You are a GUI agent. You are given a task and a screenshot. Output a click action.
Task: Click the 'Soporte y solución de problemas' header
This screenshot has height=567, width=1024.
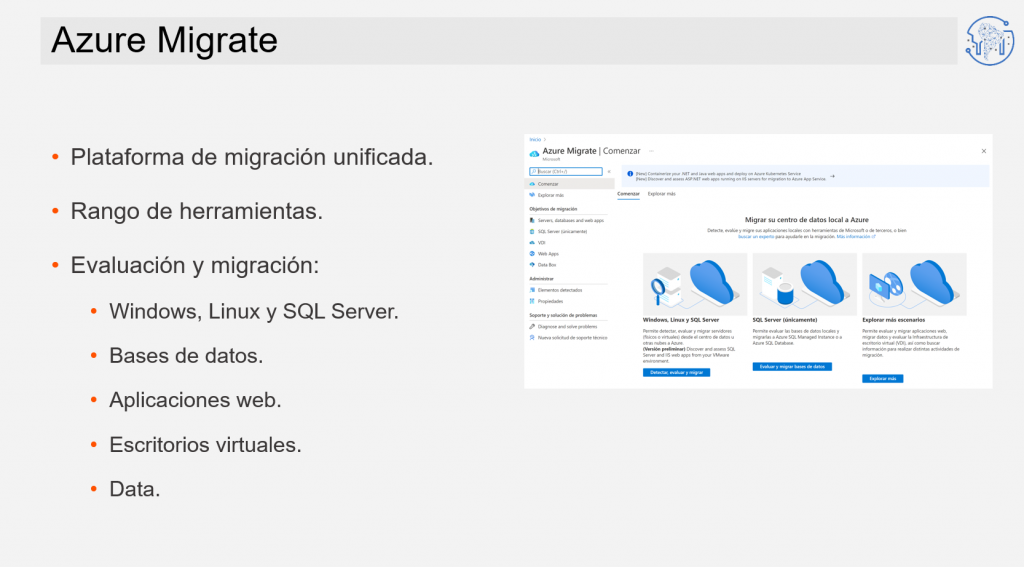(x=563, y=316)
